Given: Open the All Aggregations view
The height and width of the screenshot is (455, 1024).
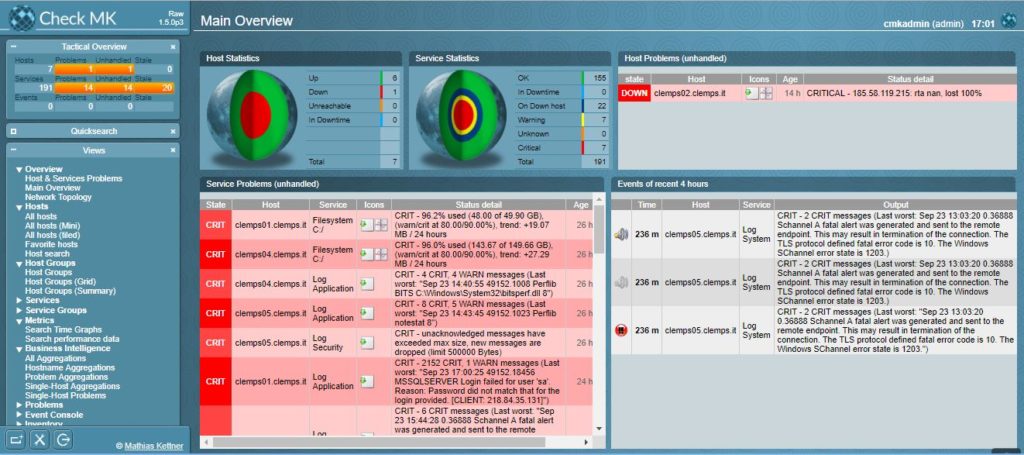Looking at the screenshot, I should point(55,359).
